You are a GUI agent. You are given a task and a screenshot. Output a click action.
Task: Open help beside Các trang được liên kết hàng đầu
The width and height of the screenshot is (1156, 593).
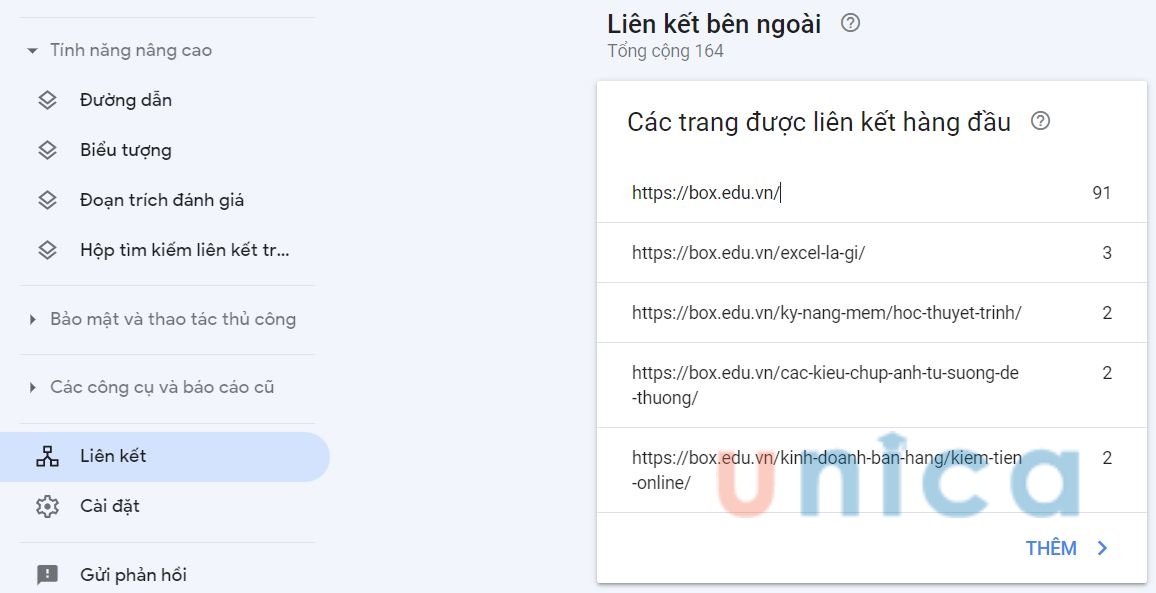click(x=1041, y=121)
